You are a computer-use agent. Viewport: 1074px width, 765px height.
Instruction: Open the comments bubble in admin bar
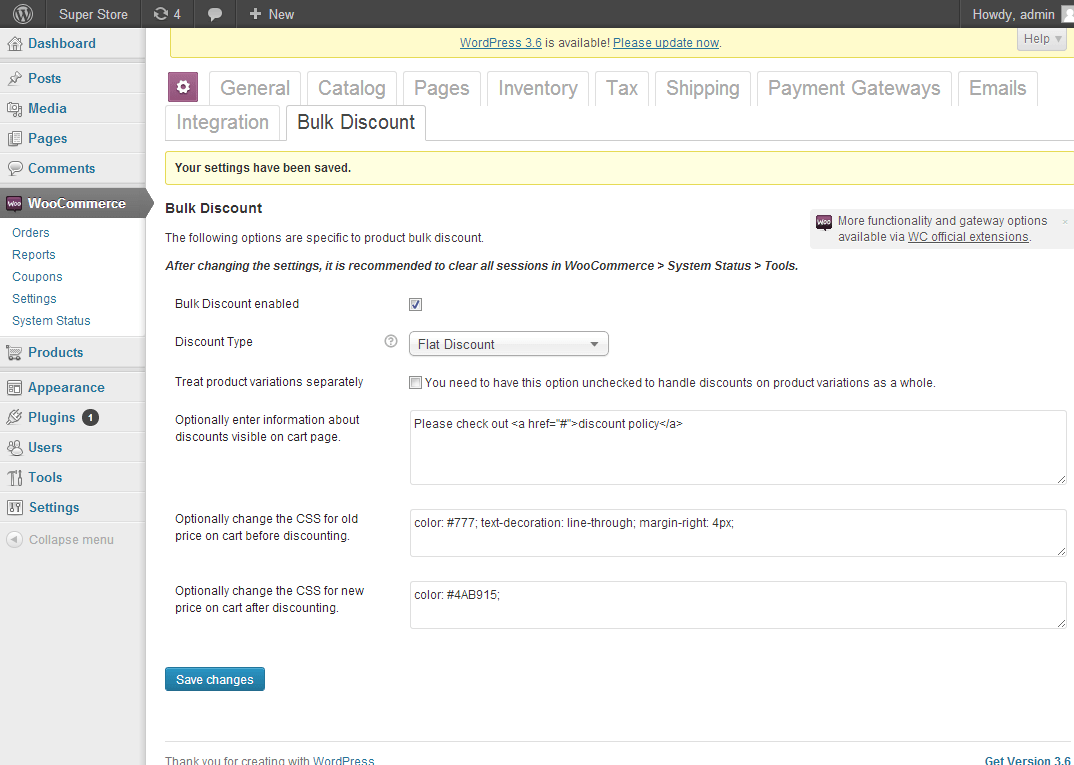pos(214,14)
